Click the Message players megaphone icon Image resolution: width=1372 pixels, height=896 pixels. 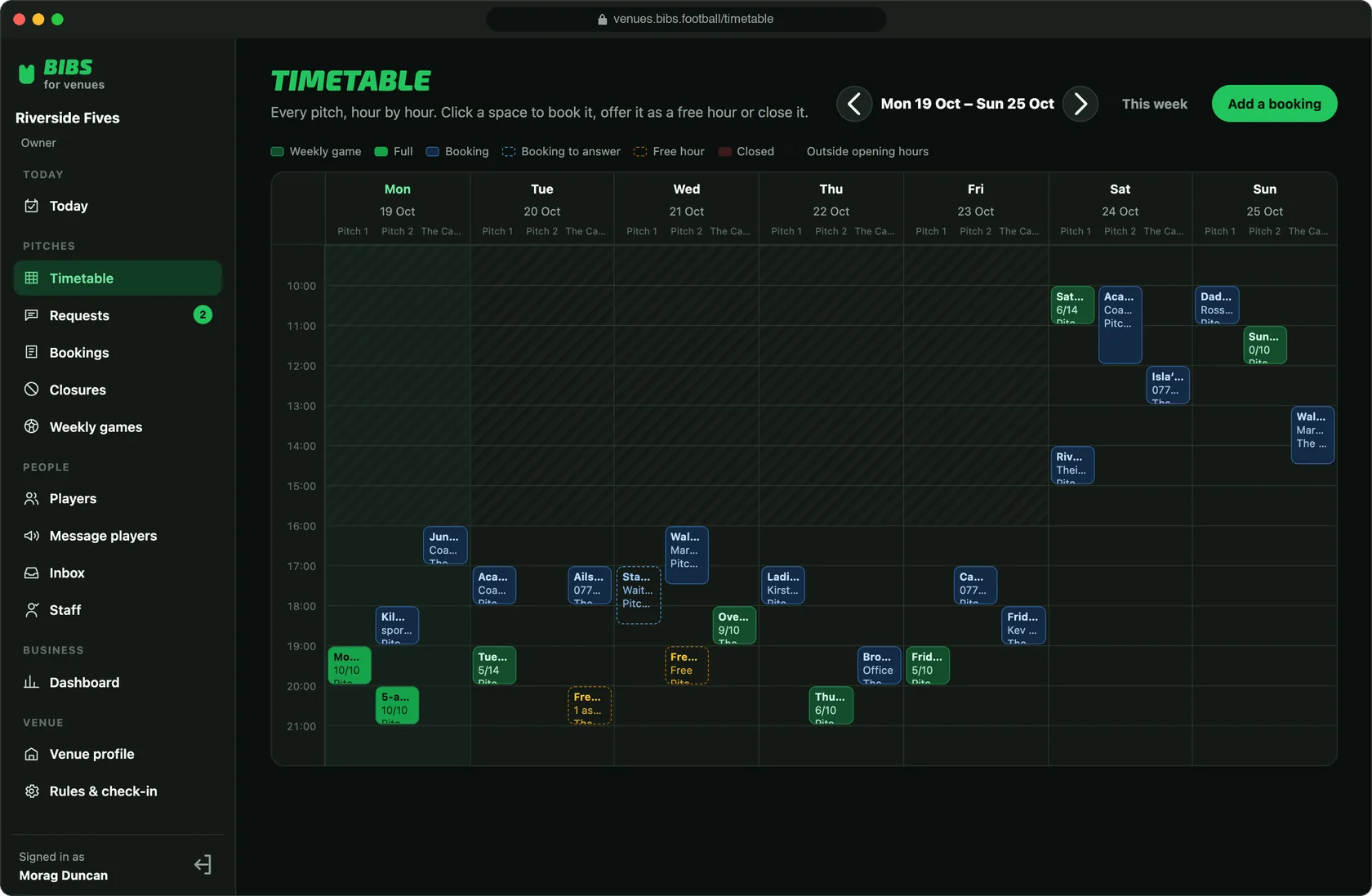tap(31, 536)
